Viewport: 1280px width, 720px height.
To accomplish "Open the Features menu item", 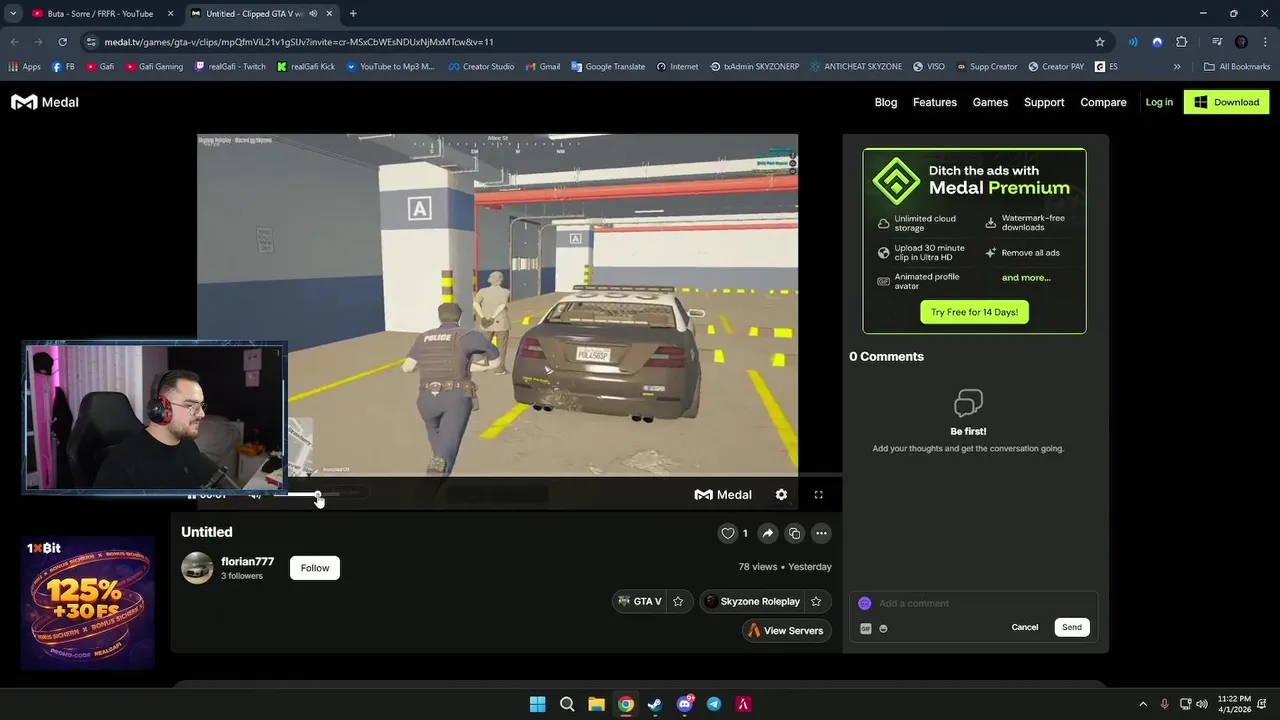I will [x=935, y=102].
